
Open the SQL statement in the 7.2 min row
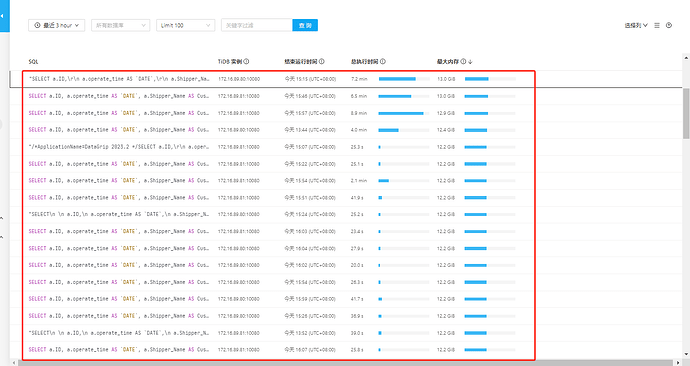pos(119,79)
